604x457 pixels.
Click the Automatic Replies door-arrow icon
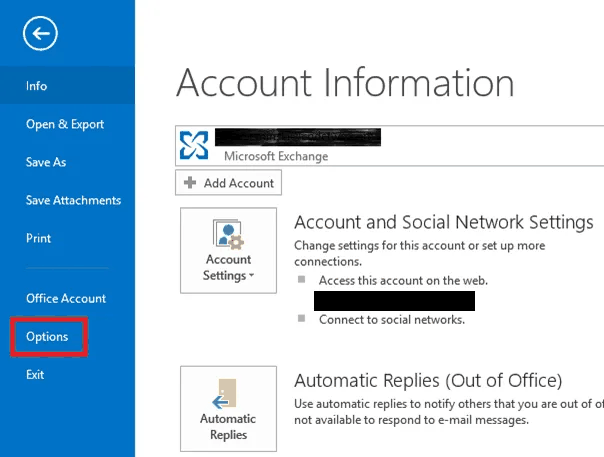coord(224,394)
